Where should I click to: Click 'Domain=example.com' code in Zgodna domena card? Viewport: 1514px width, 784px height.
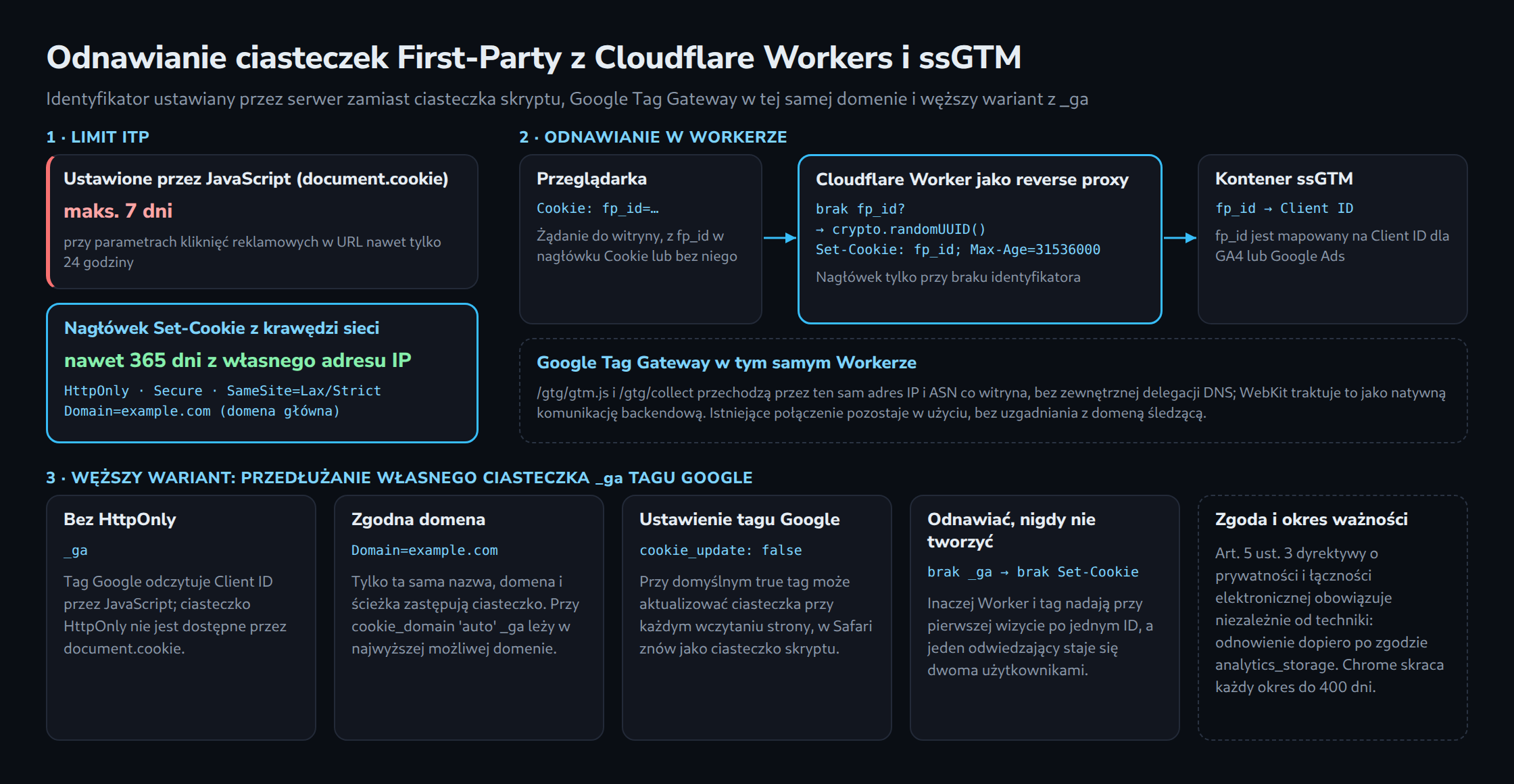(x=424, y=550)
